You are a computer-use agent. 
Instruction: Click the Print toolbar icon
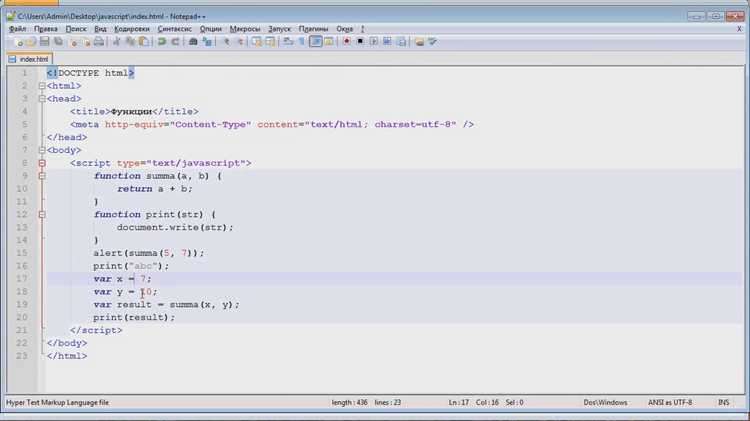pyautogui.click(x=99, y=42)
